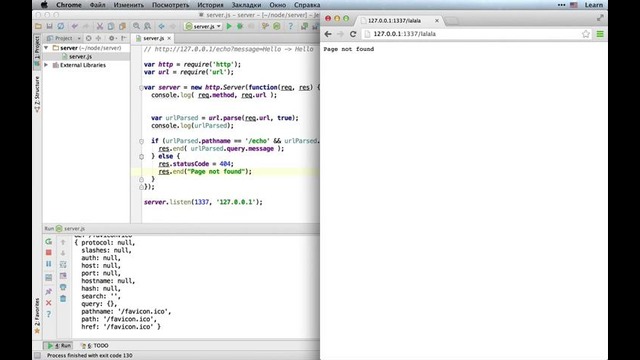Click the Up stack trace arrow in the console

63,242
